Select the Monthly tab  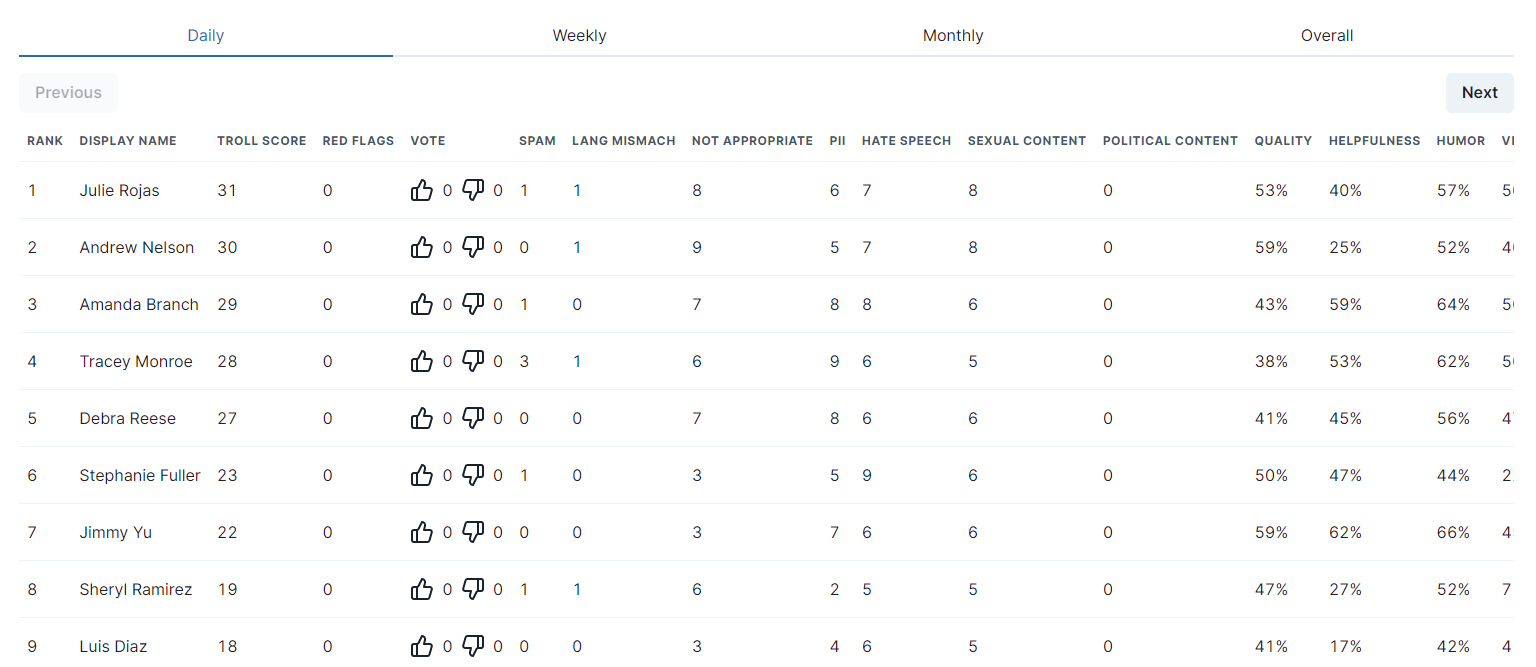953,36
